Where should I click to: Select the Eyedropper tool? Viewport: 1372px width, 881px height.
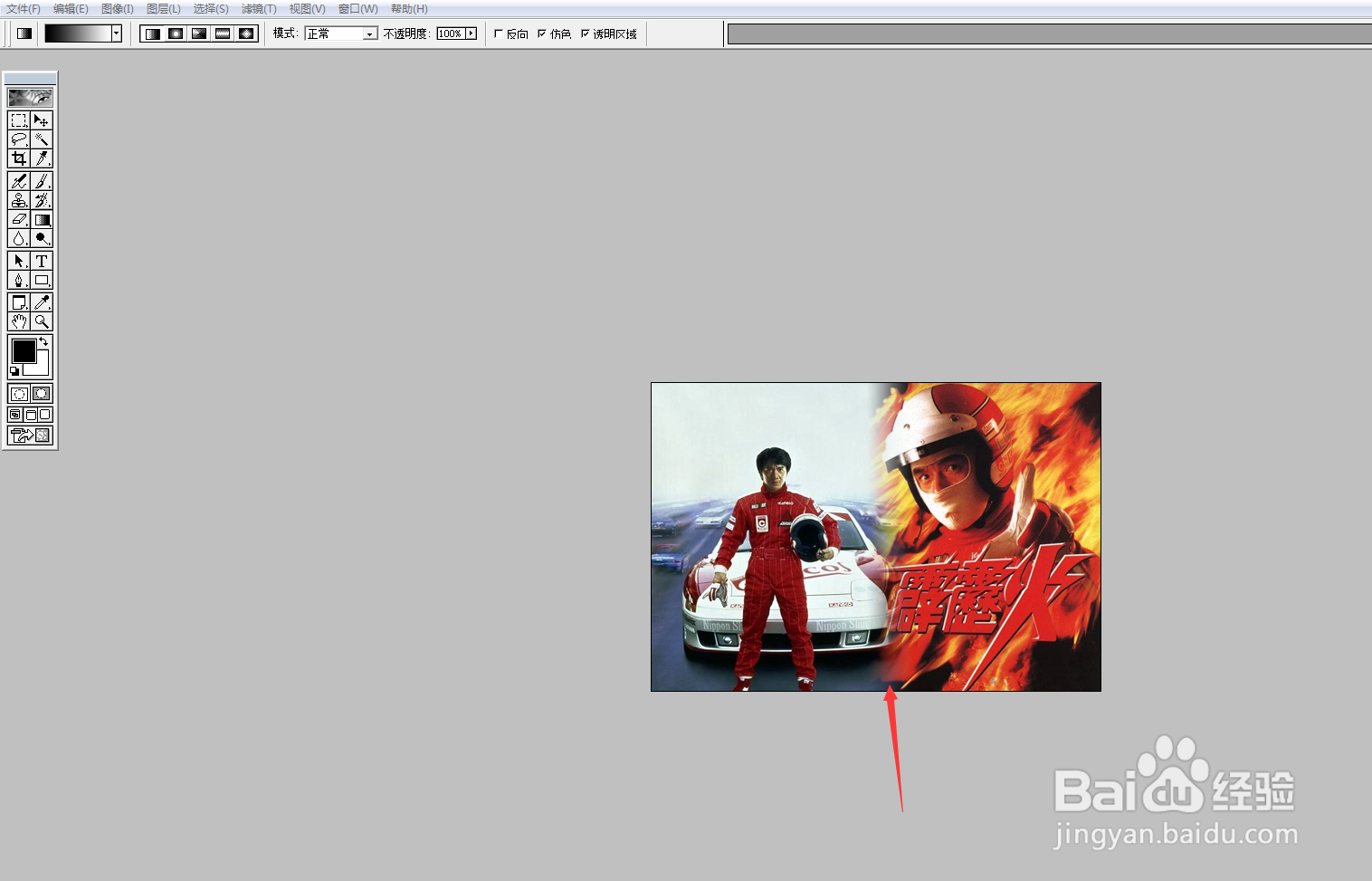click(42, 302)
